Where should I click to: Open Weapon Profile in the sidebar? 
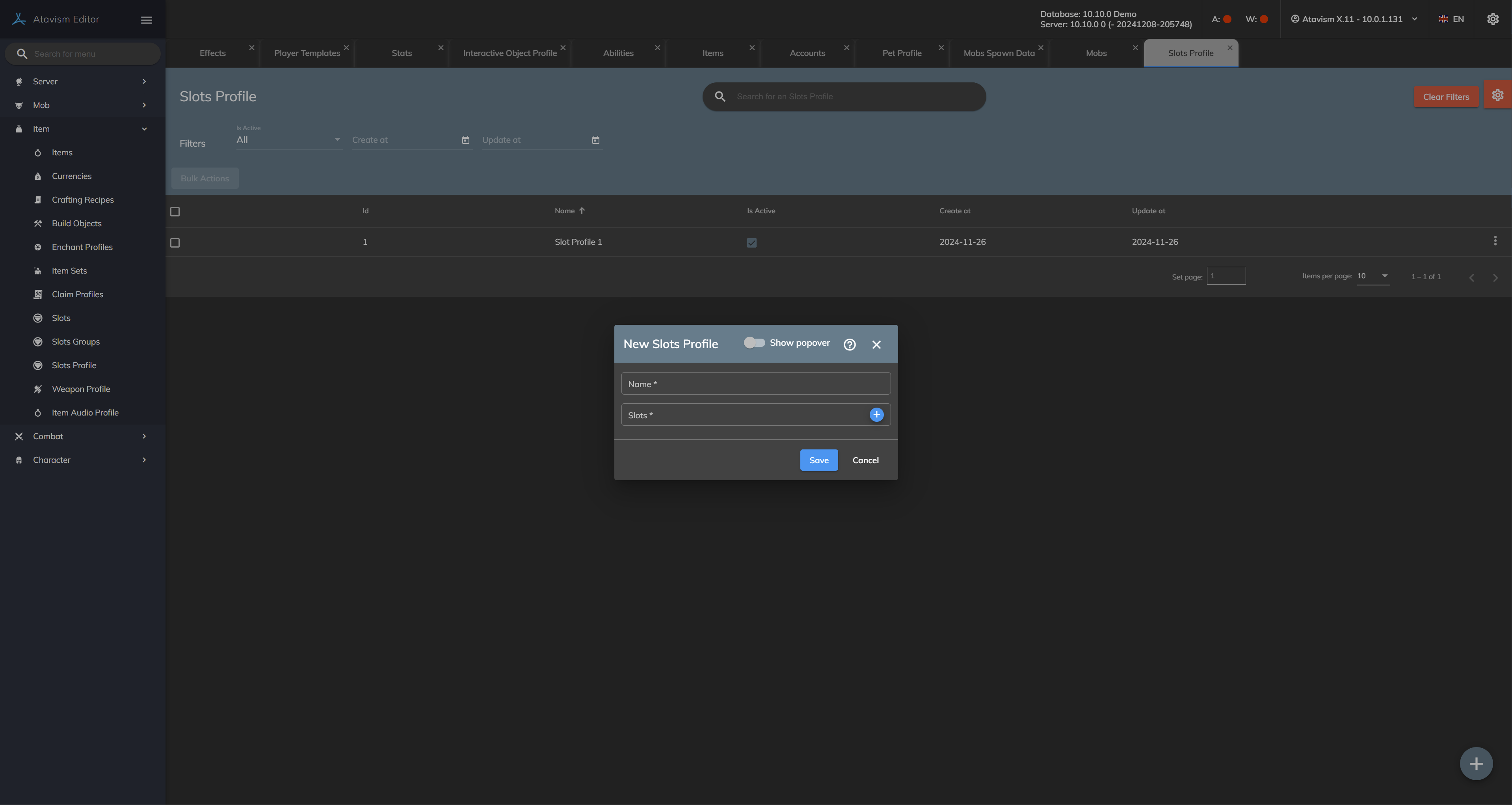(80, 389)
